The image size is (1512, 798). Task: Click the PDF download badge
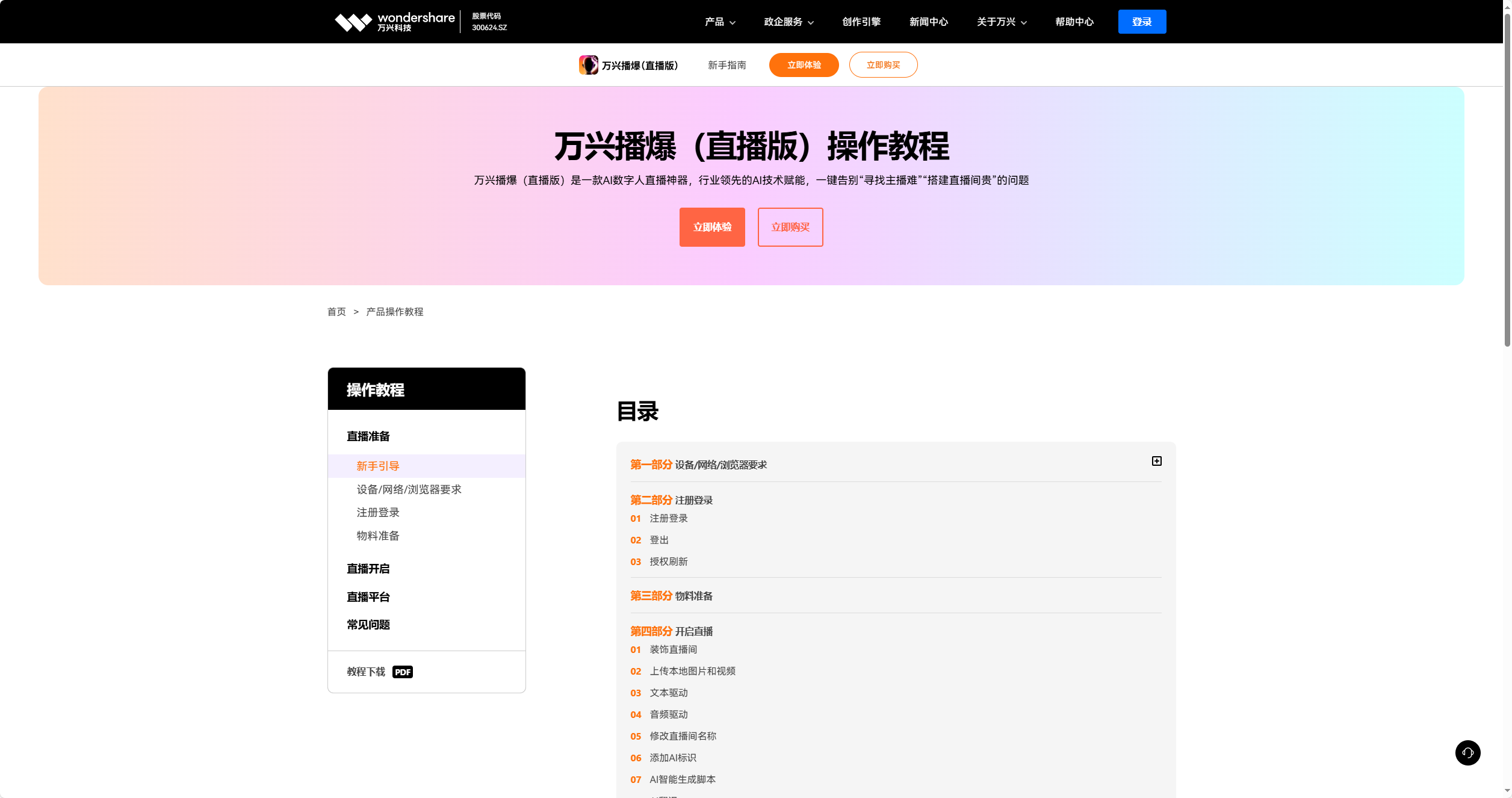point(402,672)
